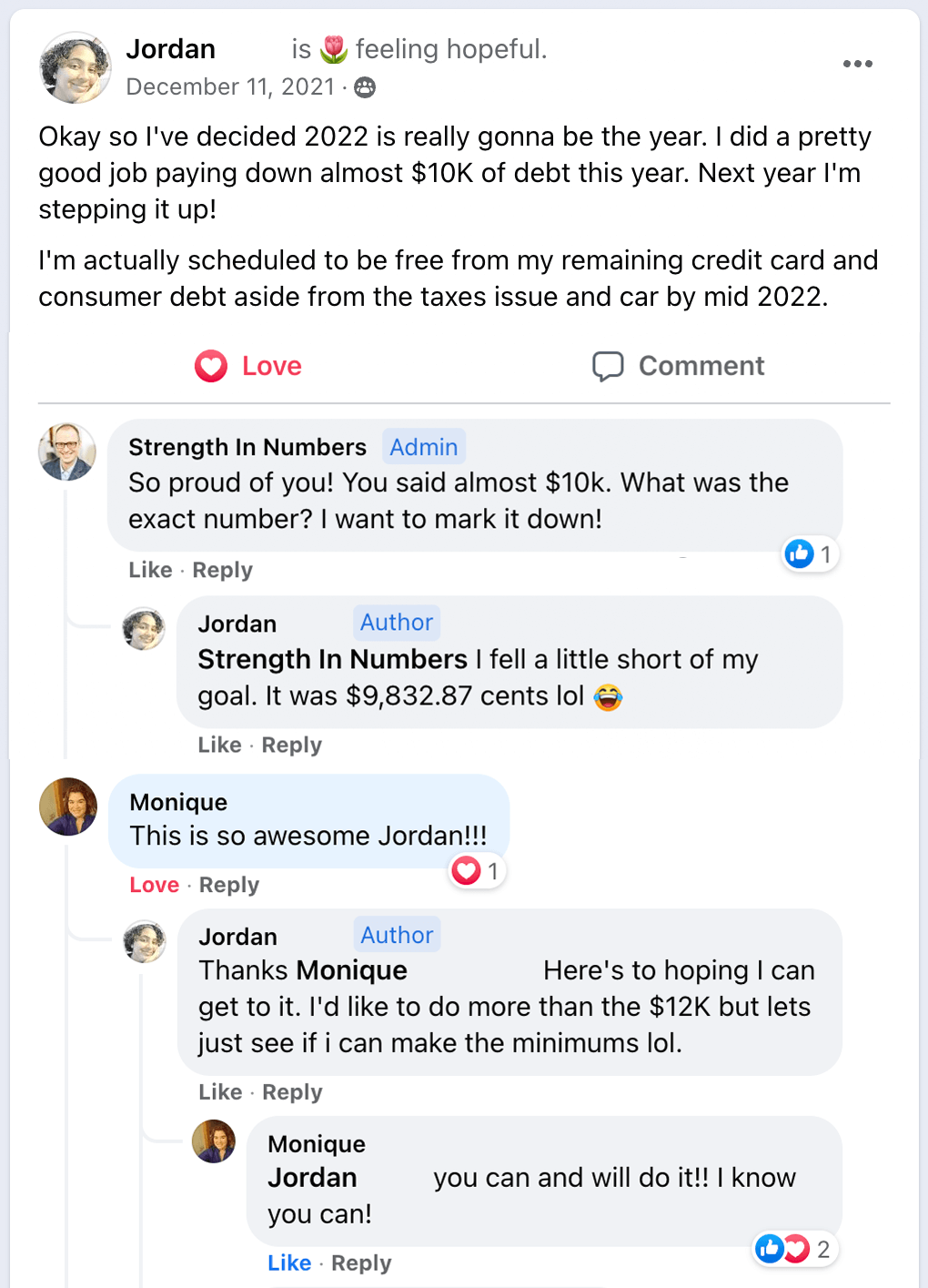Click the audience group icon beside date

point(365,87)
